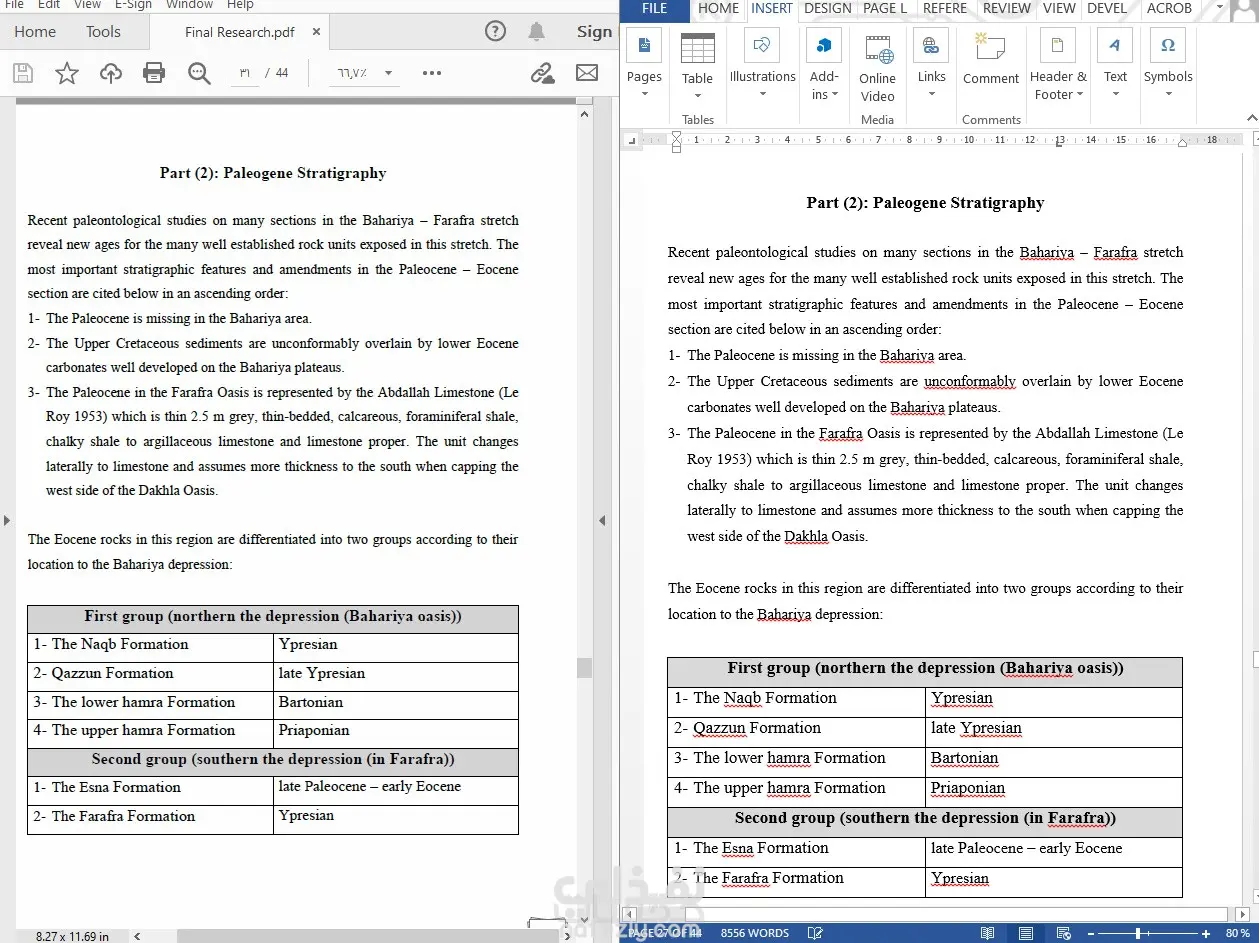Viewport: 1259px width, 943px height.
Task: Open the Tools tab in Acrobat
Action: 103,32
